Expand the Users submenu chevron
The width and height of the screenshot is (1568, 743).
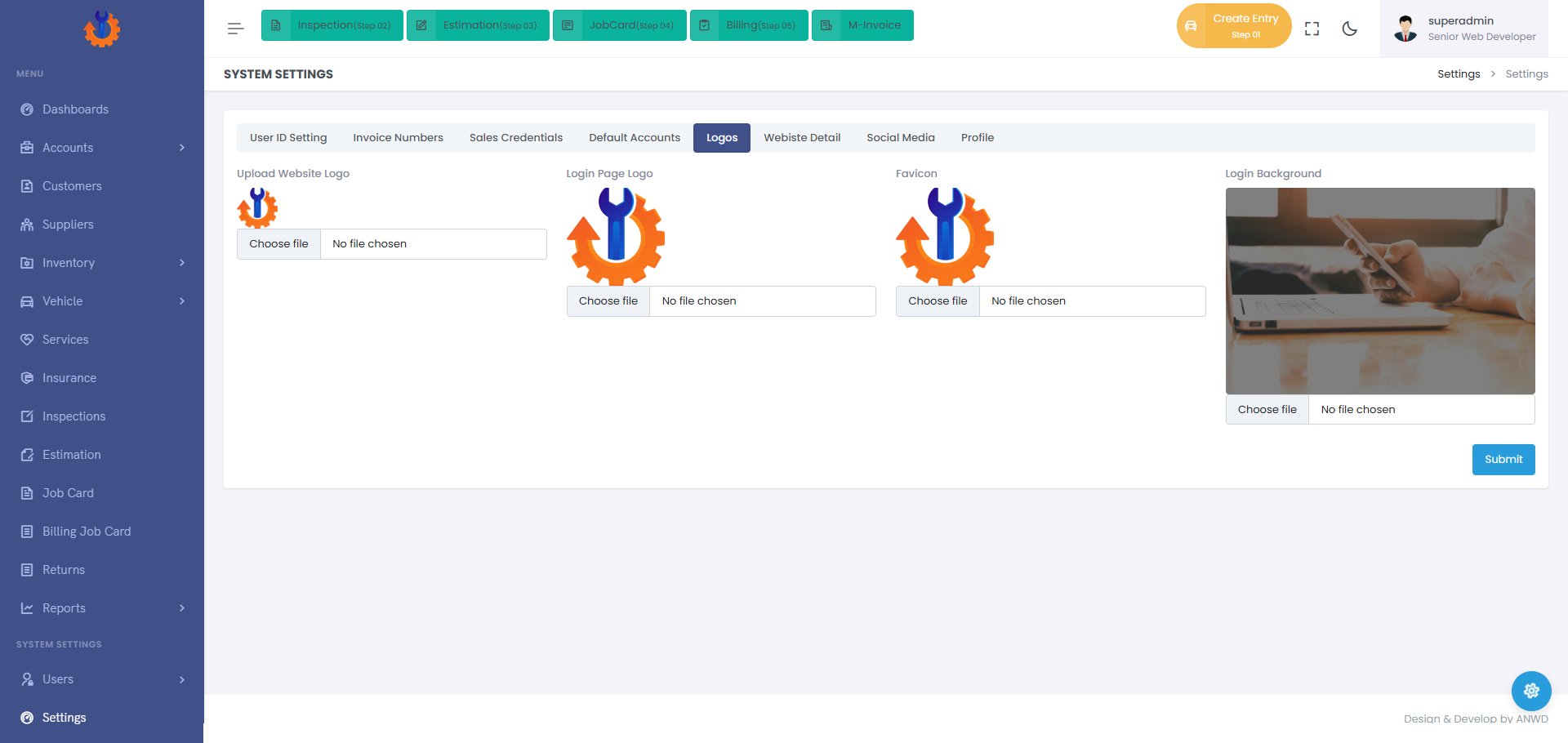[182, 679]
